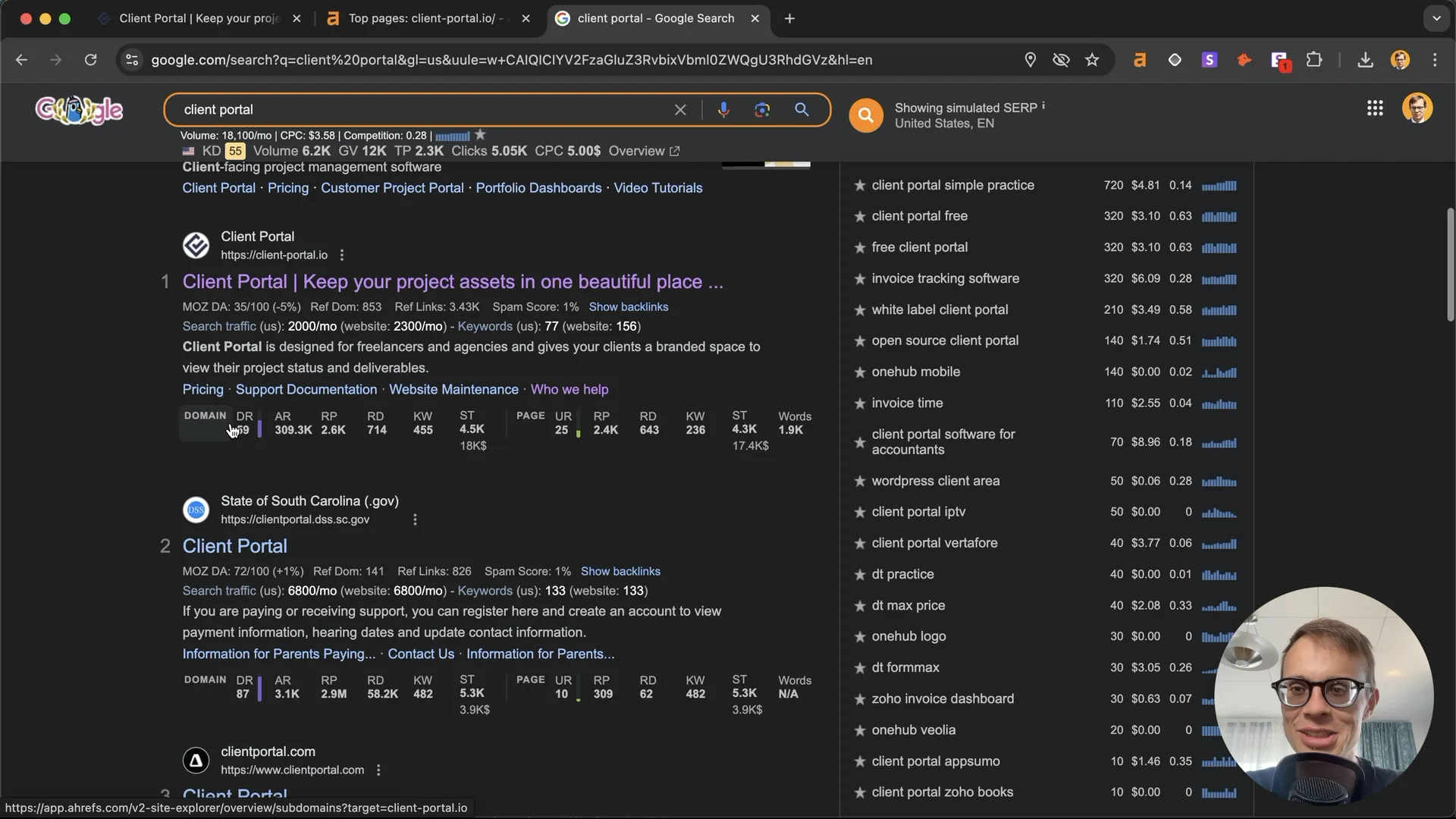Star the keyword 'client portal free'
1456x819 pixels.
tap(860, 217)
